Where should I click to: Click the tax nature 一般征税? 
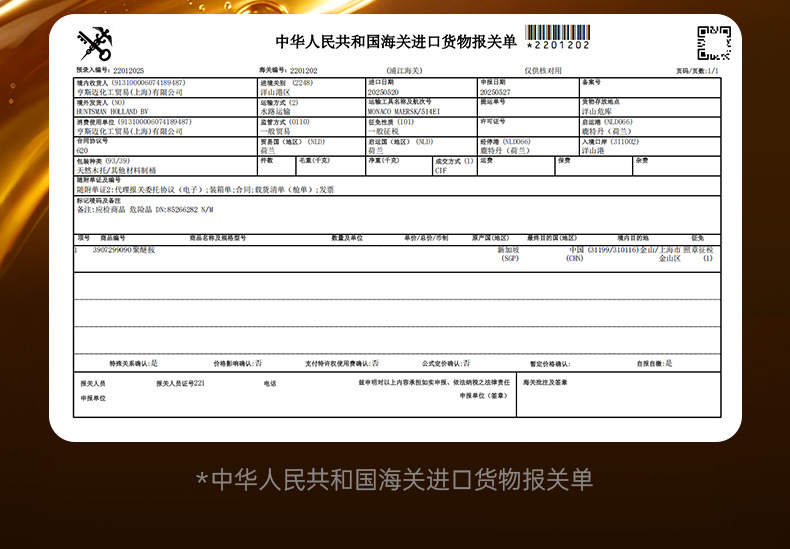[x=383, y=131]
